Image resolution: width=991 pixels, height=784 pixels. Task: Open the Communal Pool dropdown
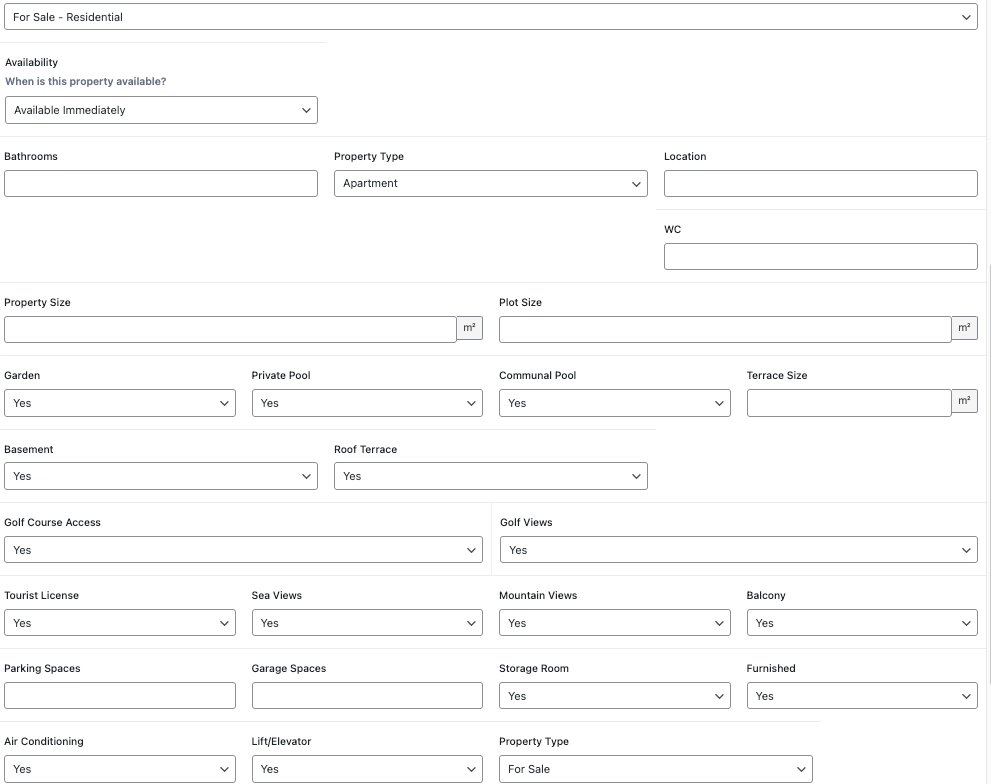[x=614, y=403]
